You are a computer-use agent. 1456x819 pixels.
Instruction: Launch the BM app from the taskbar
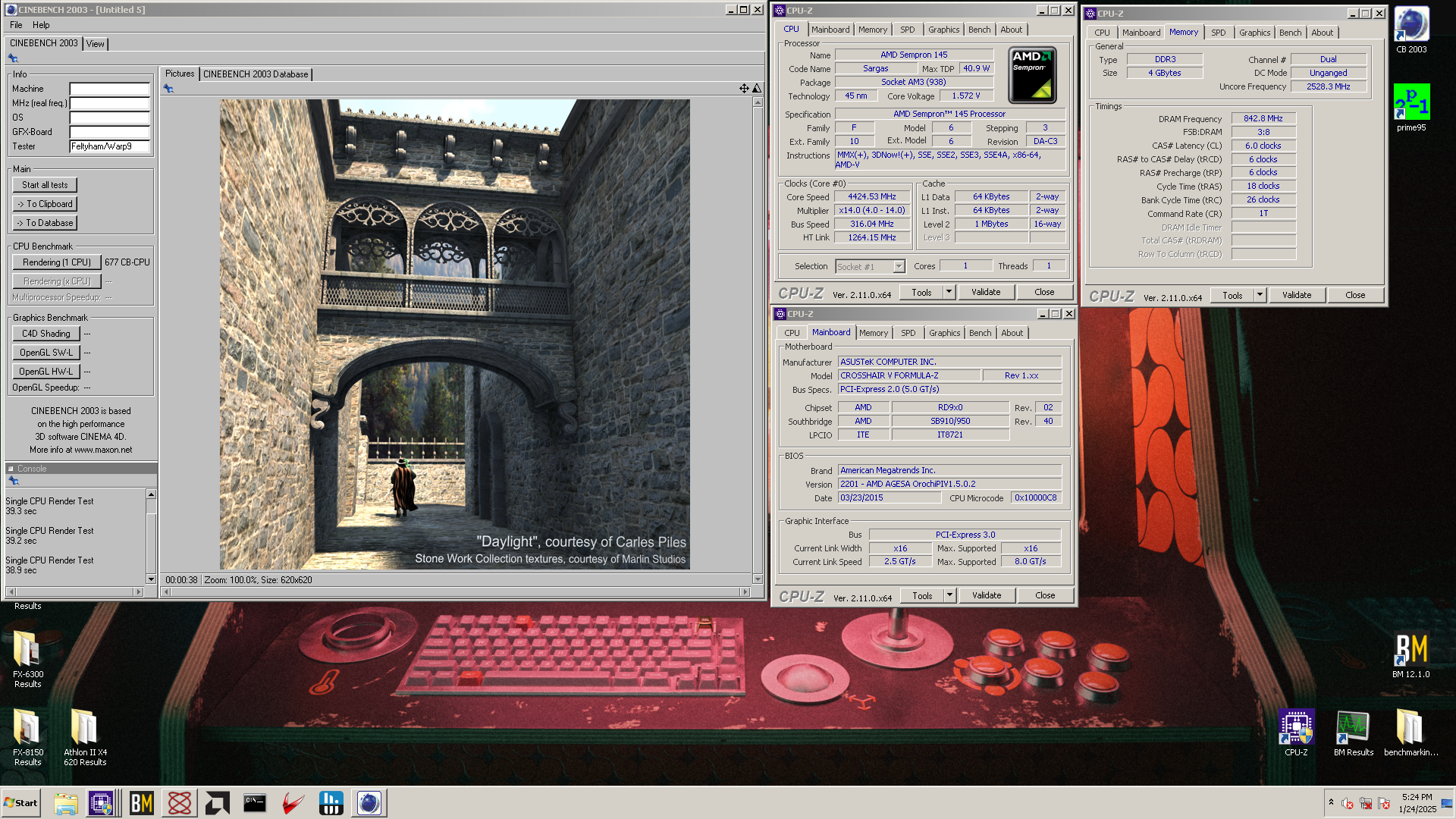[x=142, y=803]
